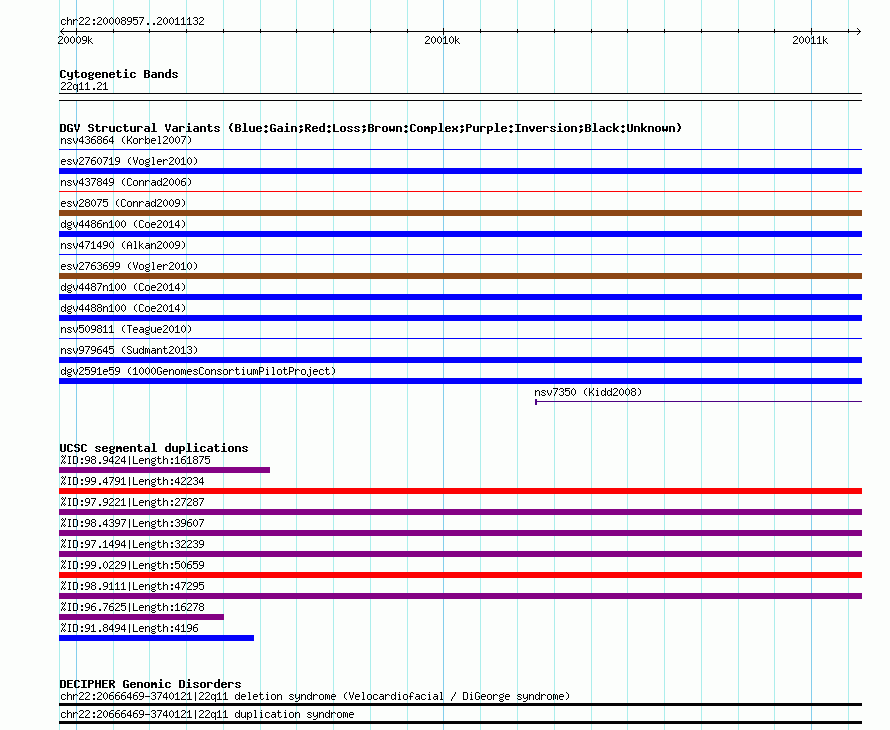Click the 20010k ruler tick label
This screenshot has width=890, height=730.
coord(442,40)
